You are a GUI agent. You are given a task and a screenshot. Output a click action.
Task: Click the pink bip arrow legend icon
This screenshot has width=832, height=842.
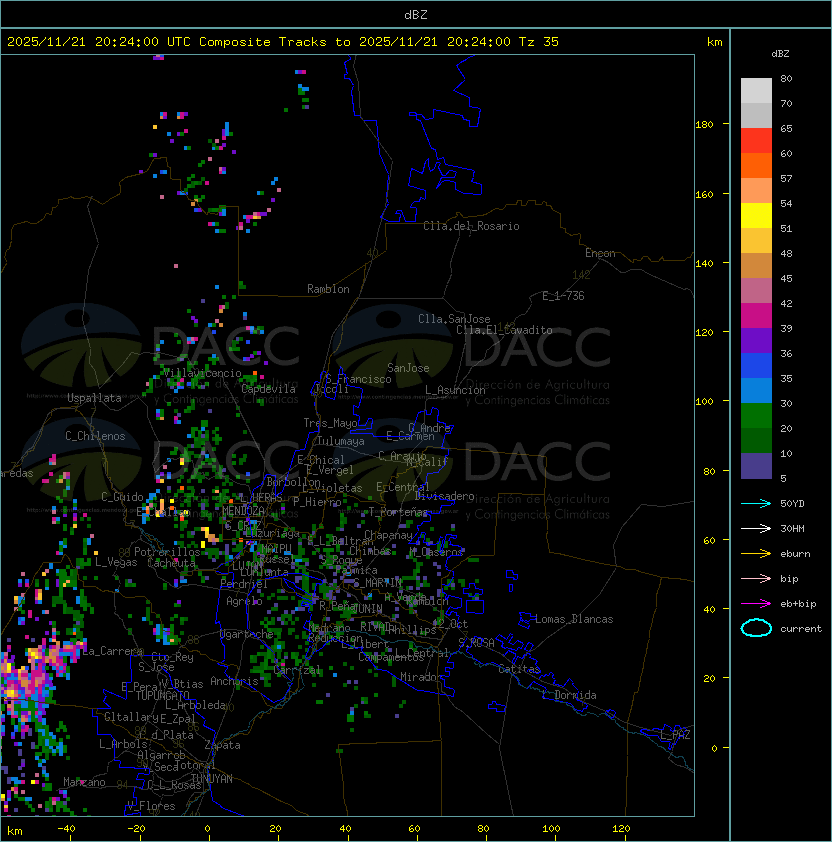tap(756, 578)
